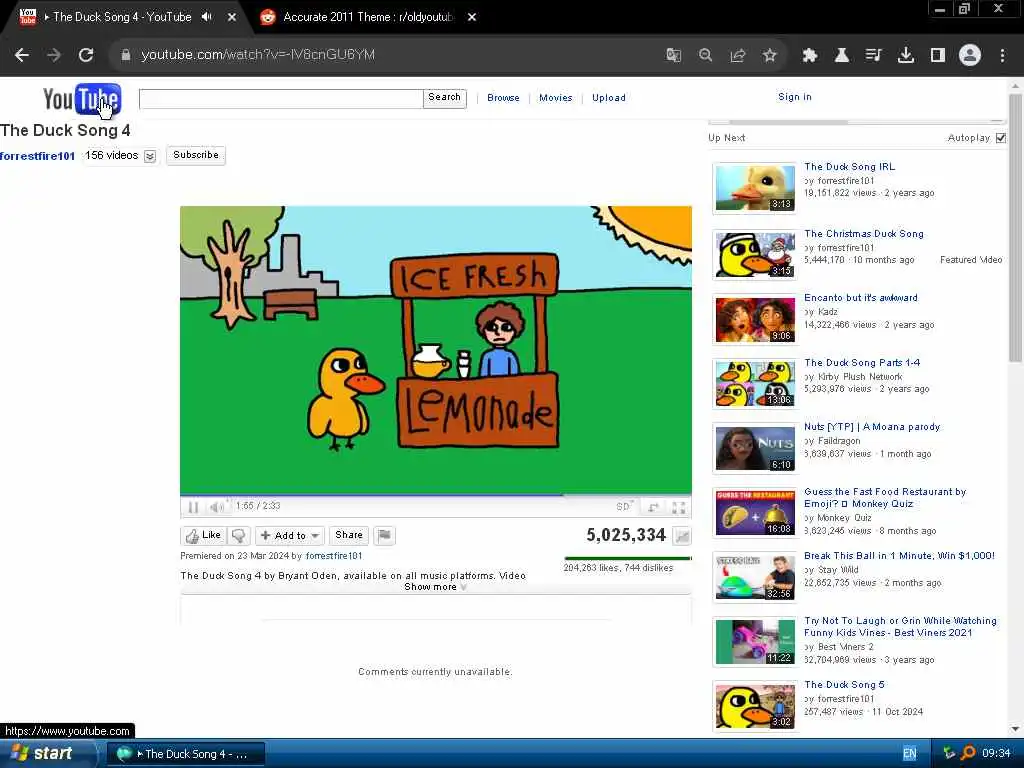Open The Duck Song Parts 1-4 title
The image size is (1024, 768).
point(862,362)
